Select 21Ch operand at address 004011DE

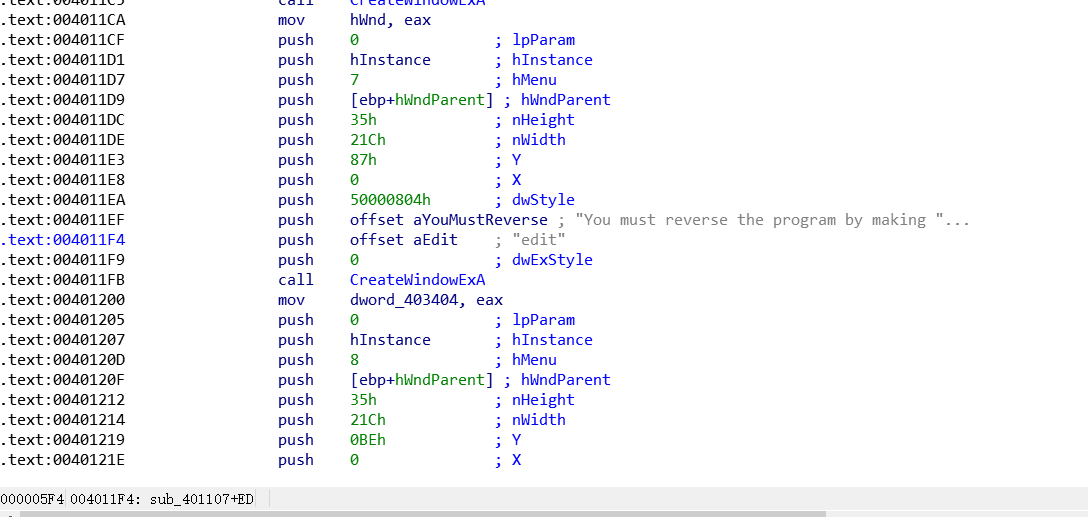(x=368, y=140)
